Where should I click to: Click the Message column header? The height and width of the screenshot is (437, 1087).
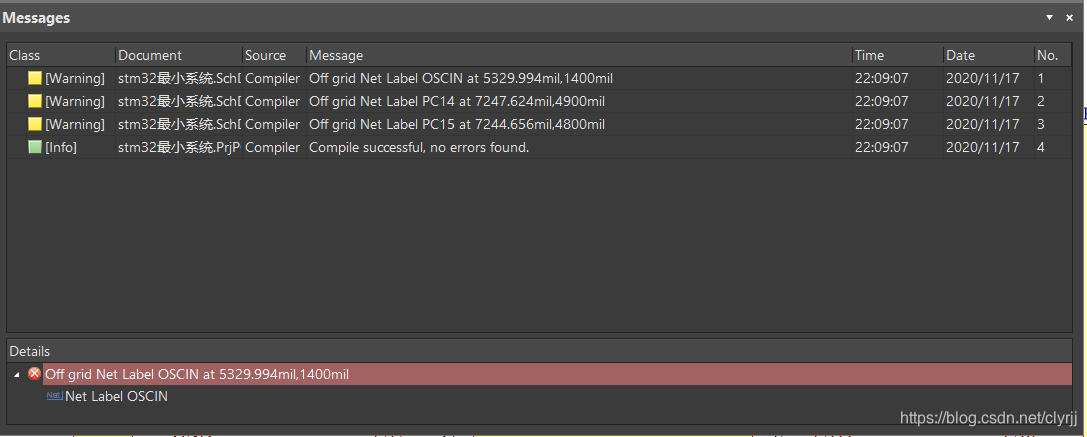point(578,55)
